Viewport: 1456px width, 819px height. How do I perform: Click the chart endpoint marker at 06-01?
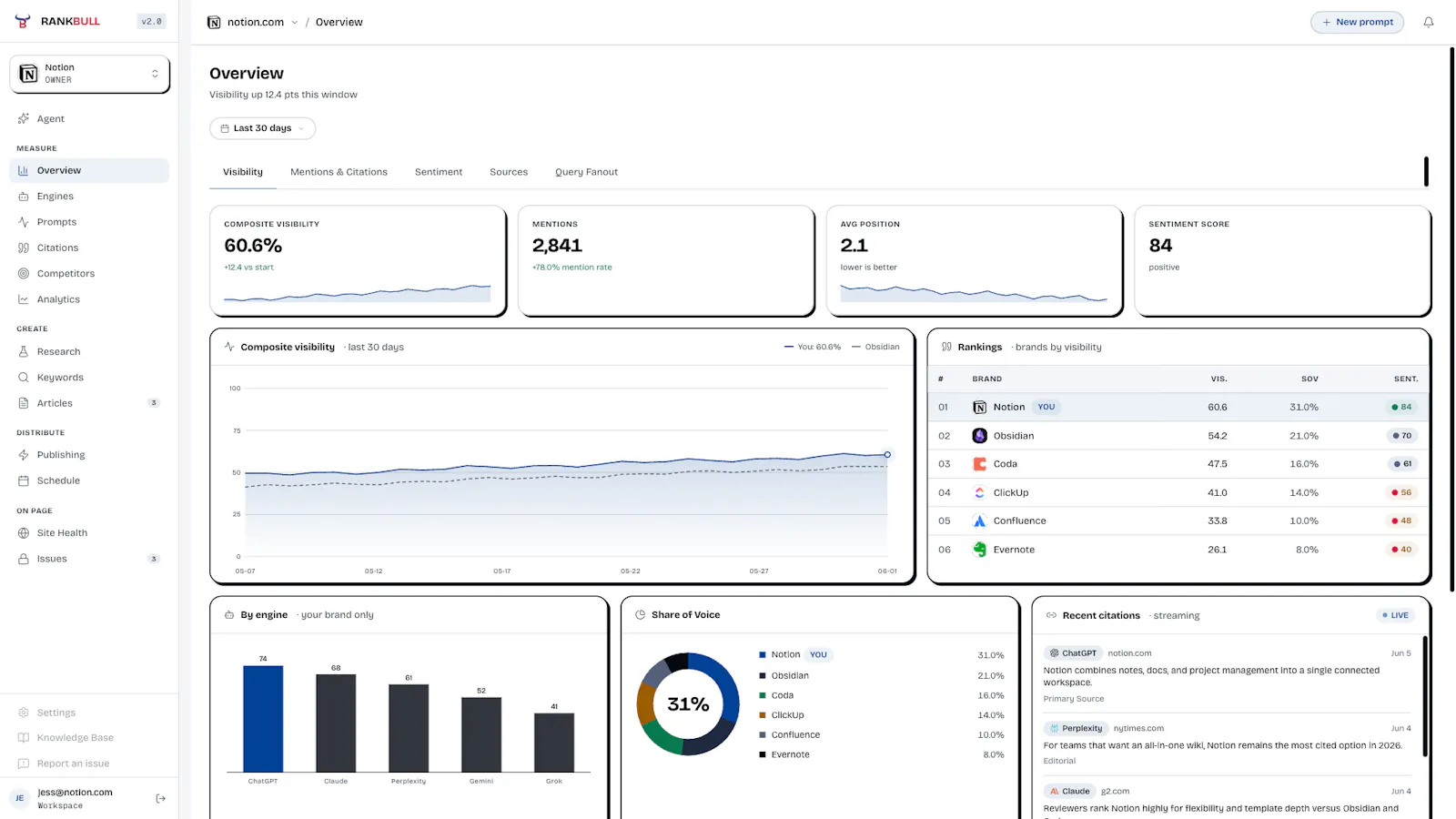(x=887, y=454)
